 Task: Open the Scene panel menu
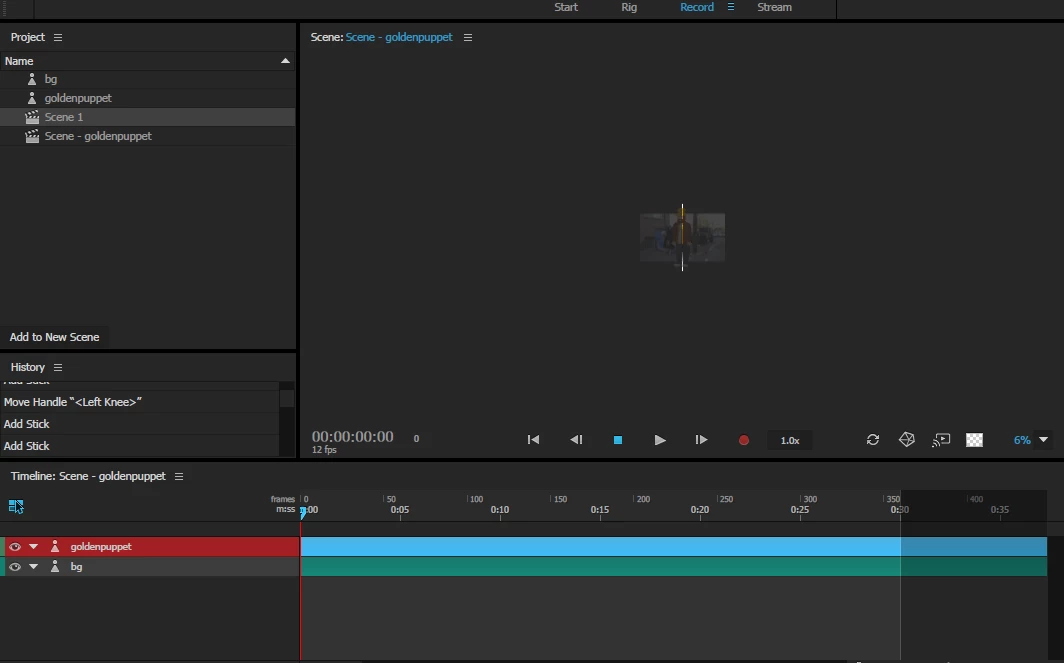tap(468, 37)
